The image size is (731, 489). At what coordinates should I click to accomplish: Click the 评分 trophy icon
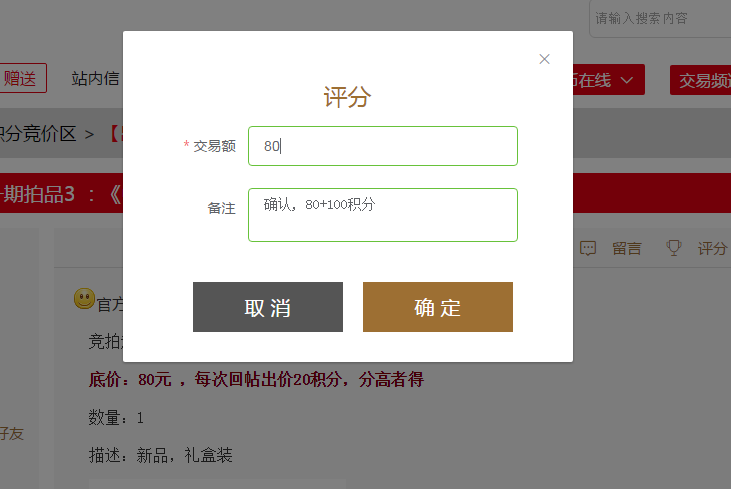[674, 248]
